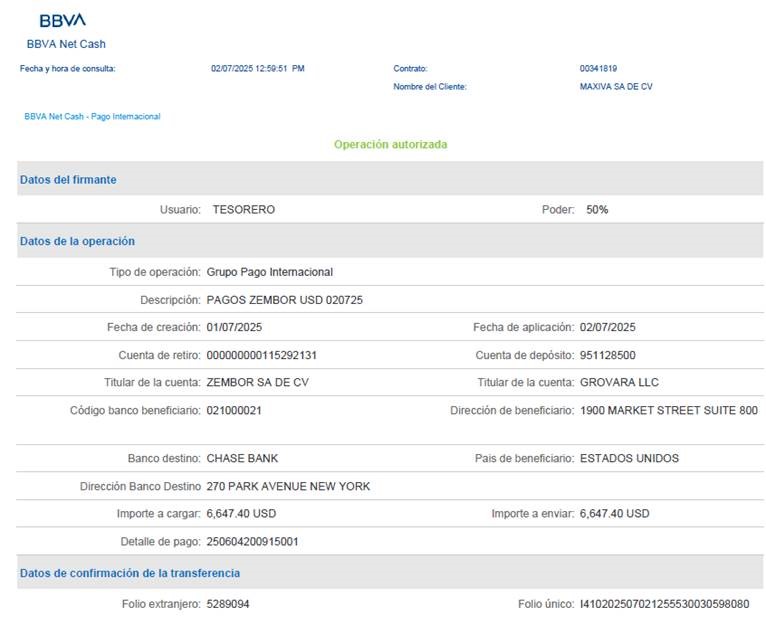Select the Poder value 50%

[597, 210]
